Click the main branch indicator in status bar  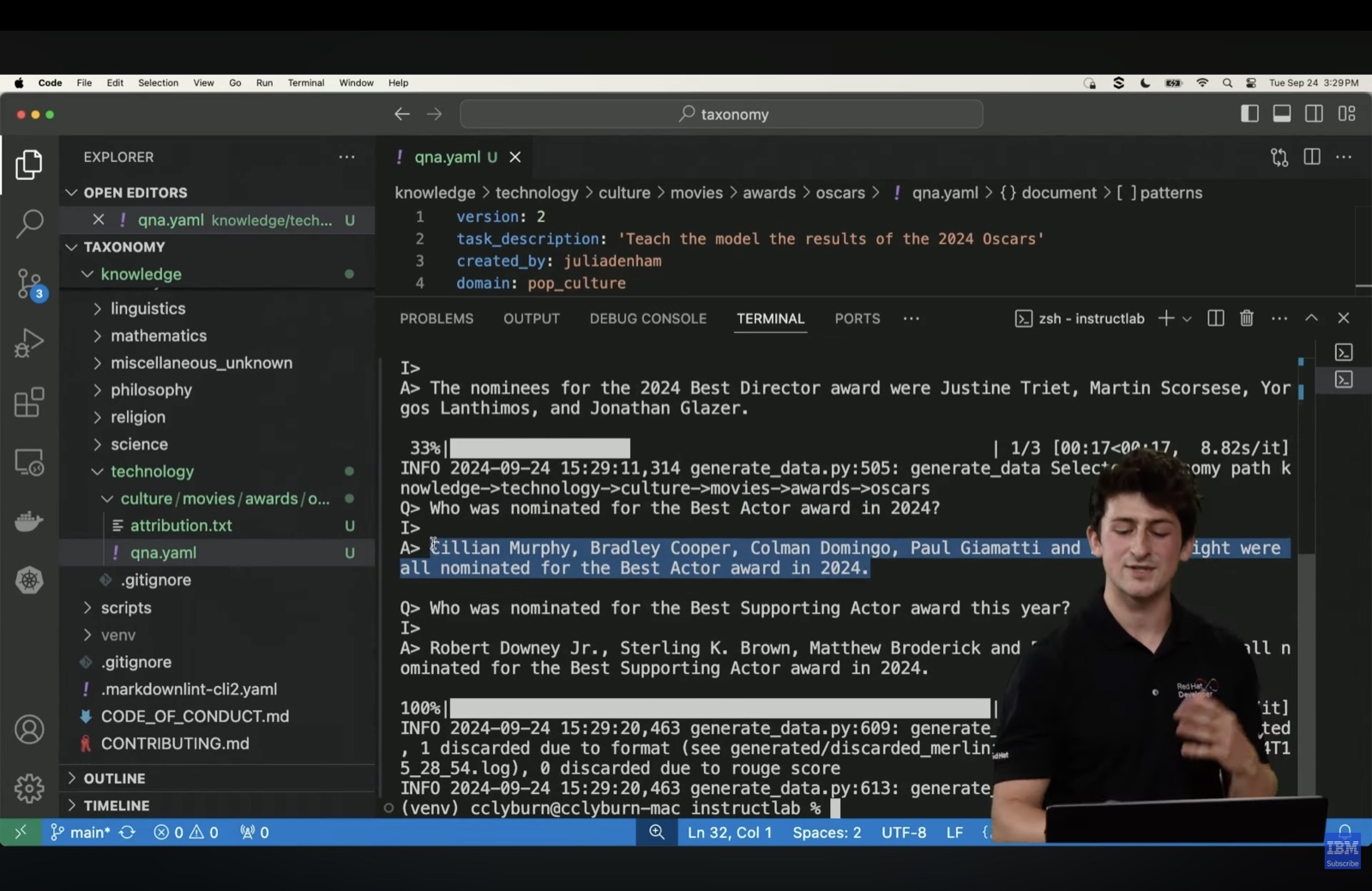(x=81, y=833)
